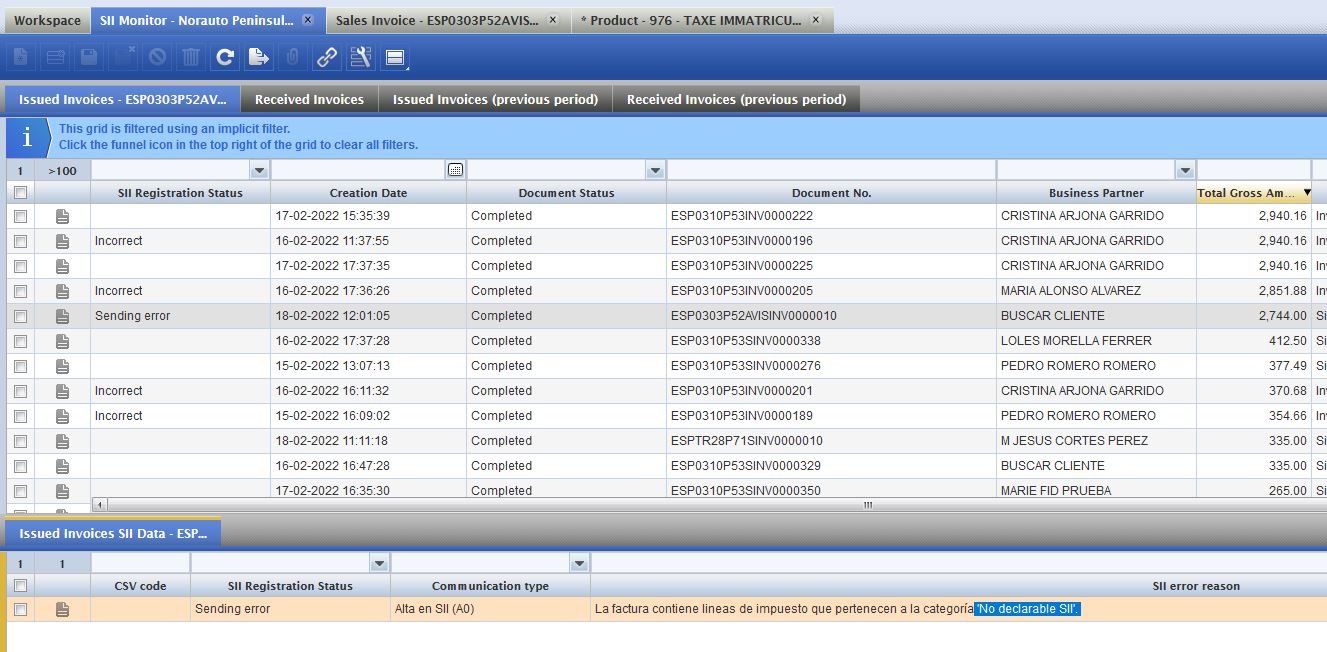Open the Workspace tab

(x=47, y=20)
